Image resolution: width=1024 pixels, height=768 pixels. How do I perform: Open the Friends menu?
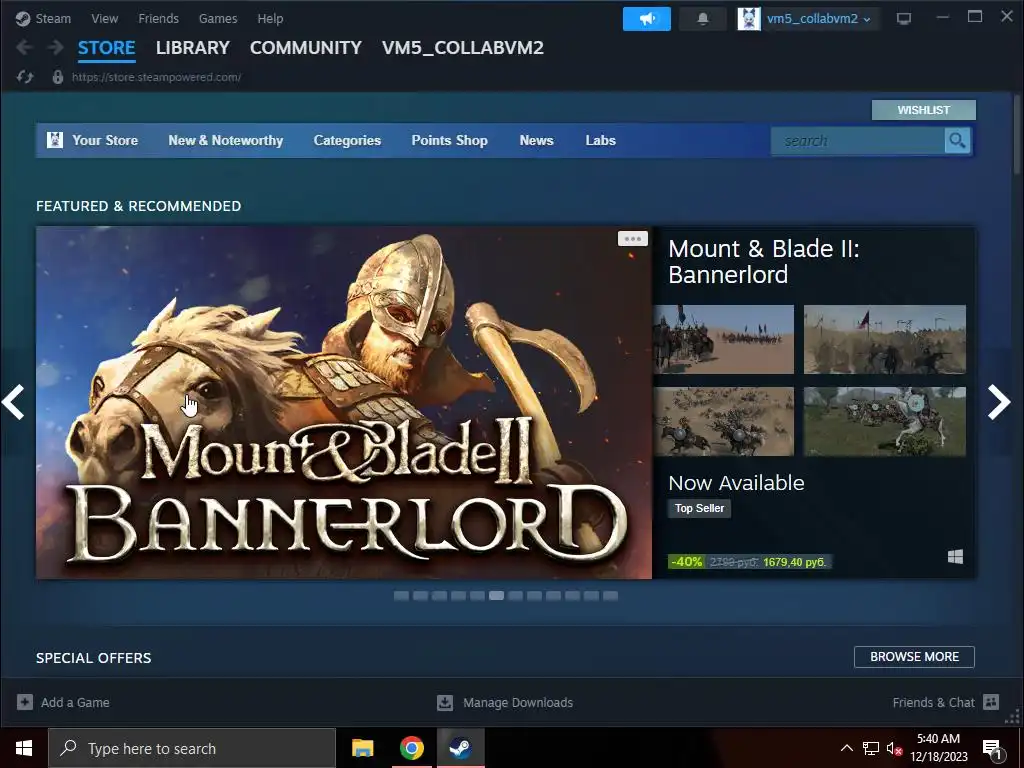pyautogui.click(x=158, y=18)
